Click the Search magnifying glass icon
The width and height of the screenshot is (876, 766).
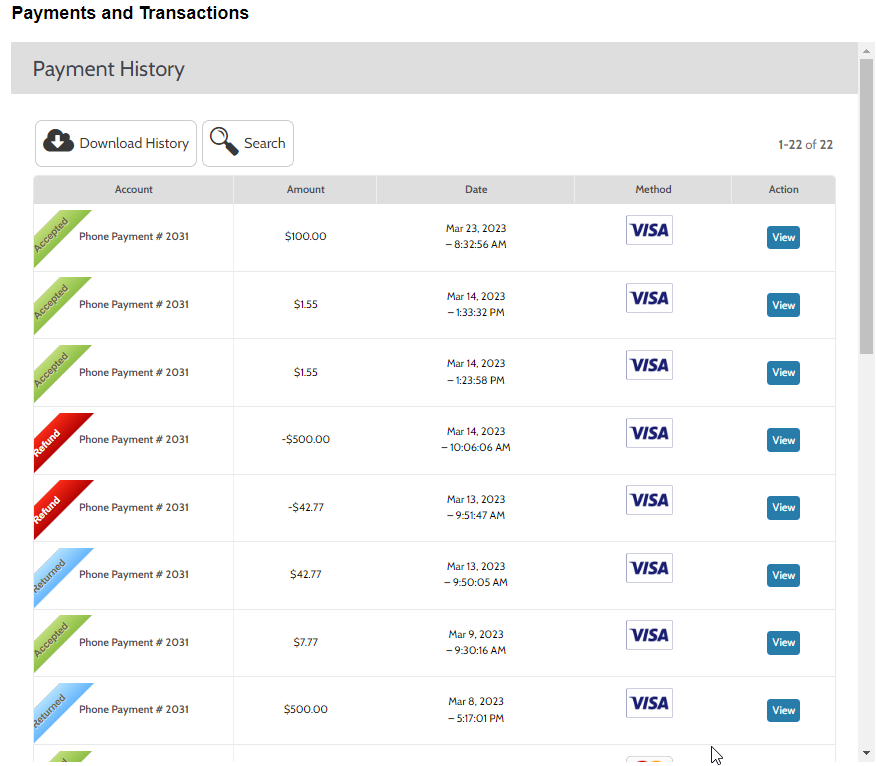pos(224,143)
